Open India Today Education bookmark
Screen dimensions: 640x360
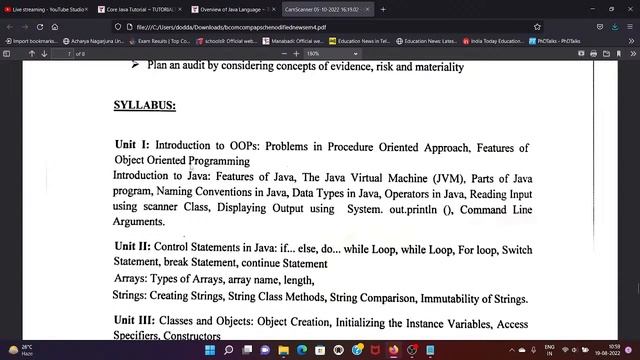493,41
